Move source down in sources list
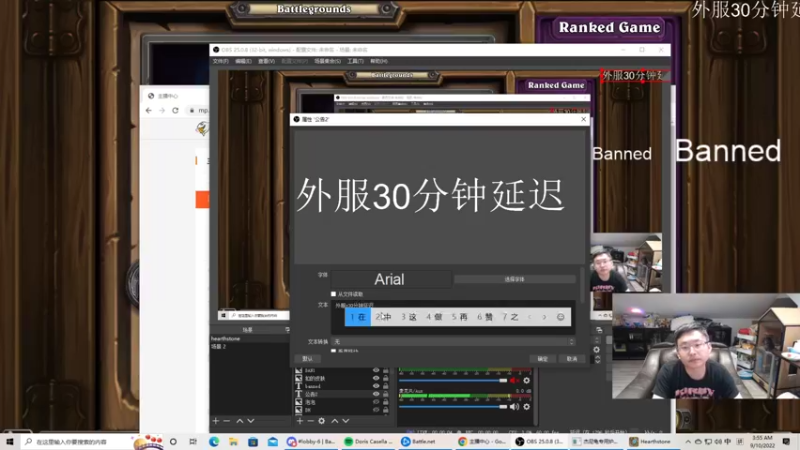 click(x=346, y=421)
